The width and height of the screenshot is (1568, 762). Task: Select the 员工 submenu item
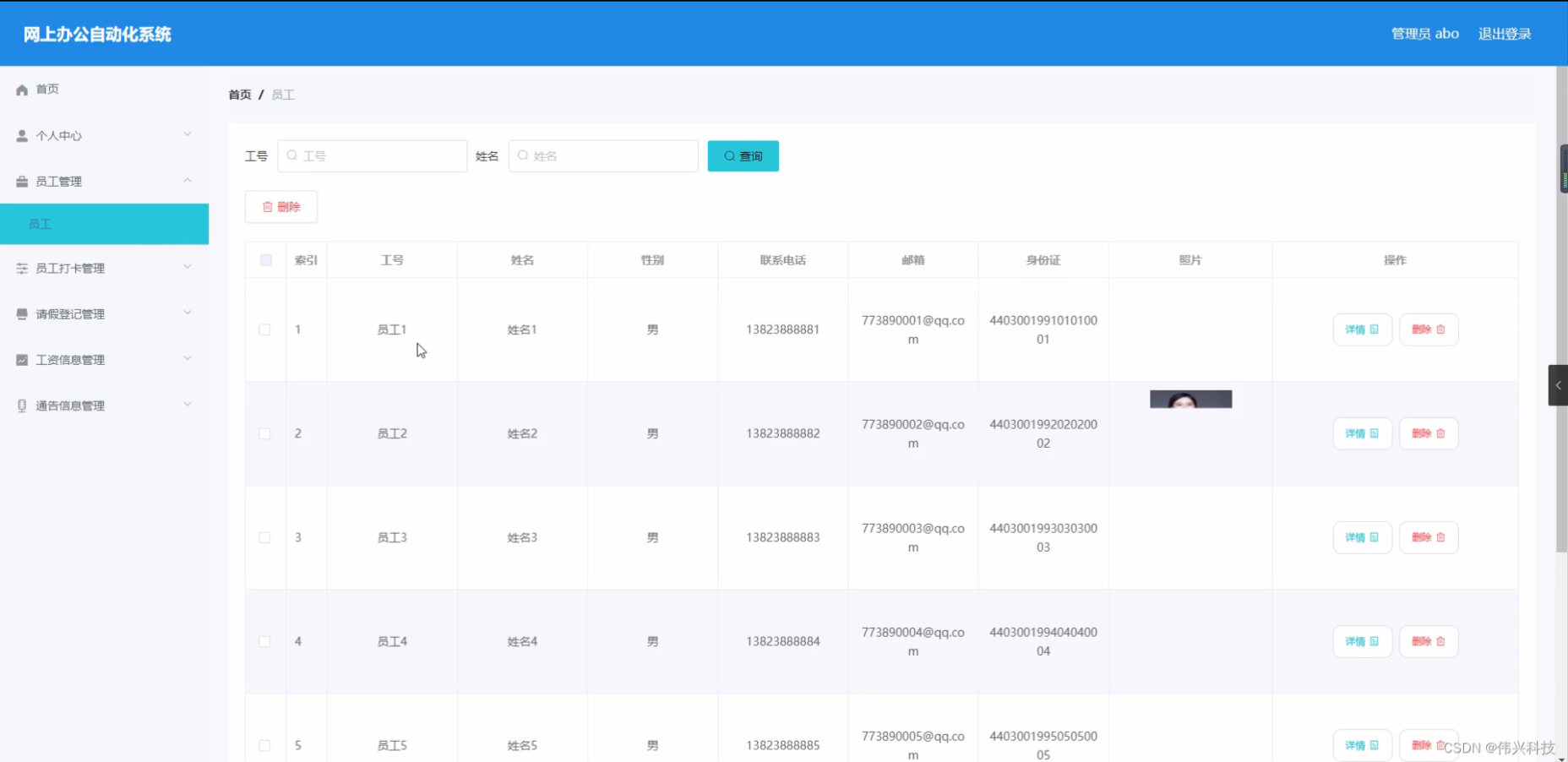[105, 224]
